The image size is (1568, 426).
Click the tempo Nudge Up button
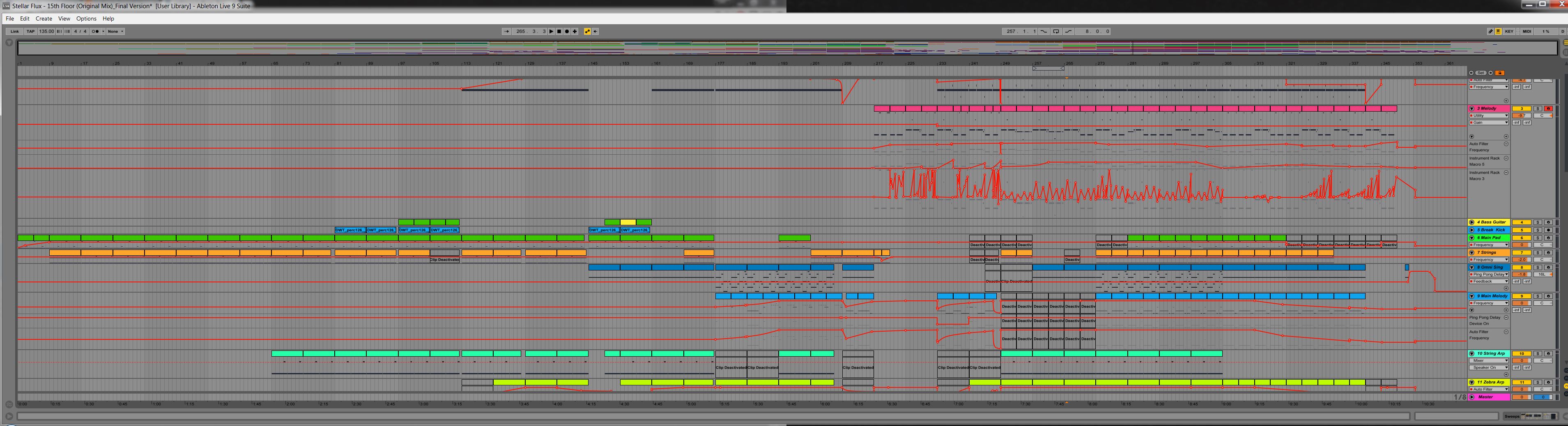(x=67, y=32)
